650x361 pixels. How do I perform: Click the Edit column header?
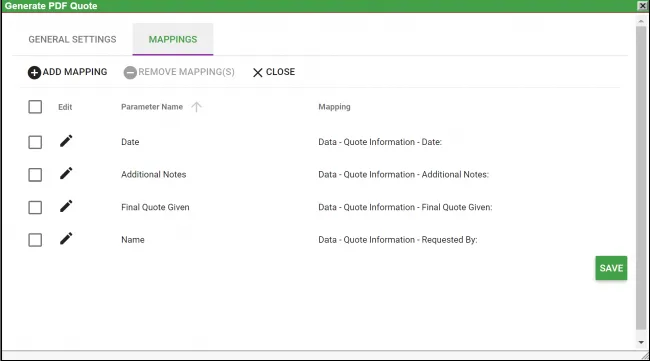[x=65, y=107]
